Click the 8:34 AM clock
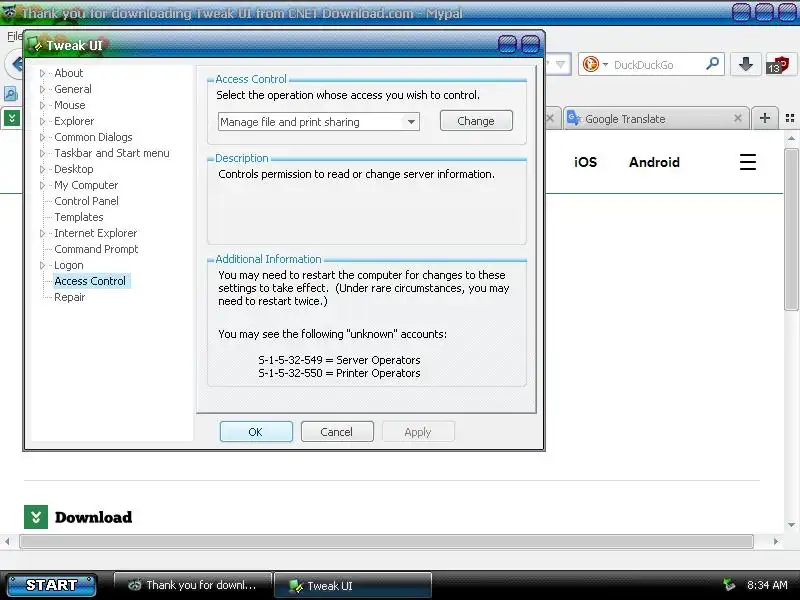Image resolution: width=800 pixels, height=600 pixels. (767, 585)
